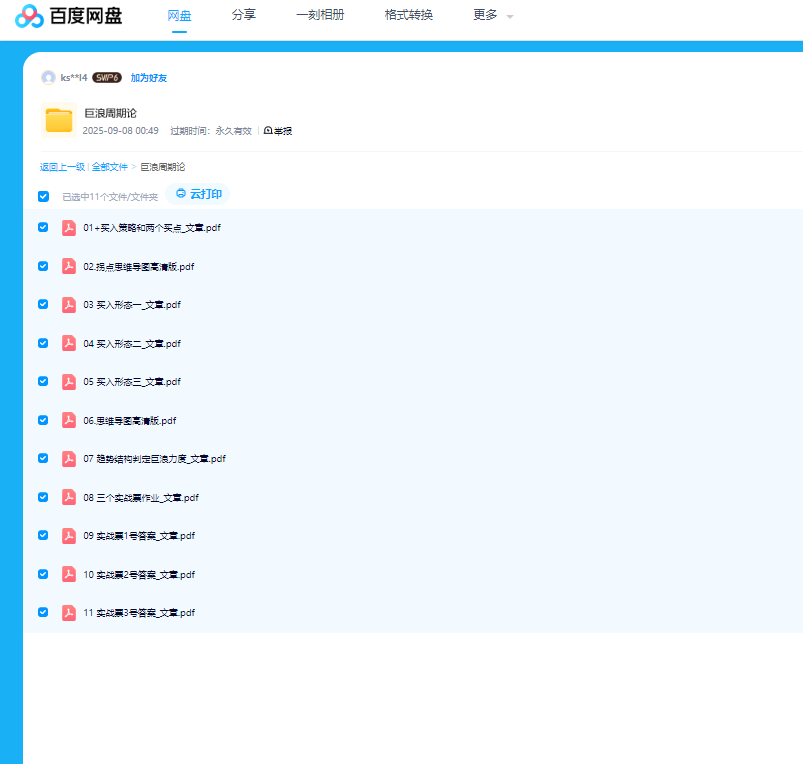The height and width of the screenshot is (764, 803).
Task: Uncheck the 08 三个实战票作业 file checkbox
Action: [x=43, y=497]
